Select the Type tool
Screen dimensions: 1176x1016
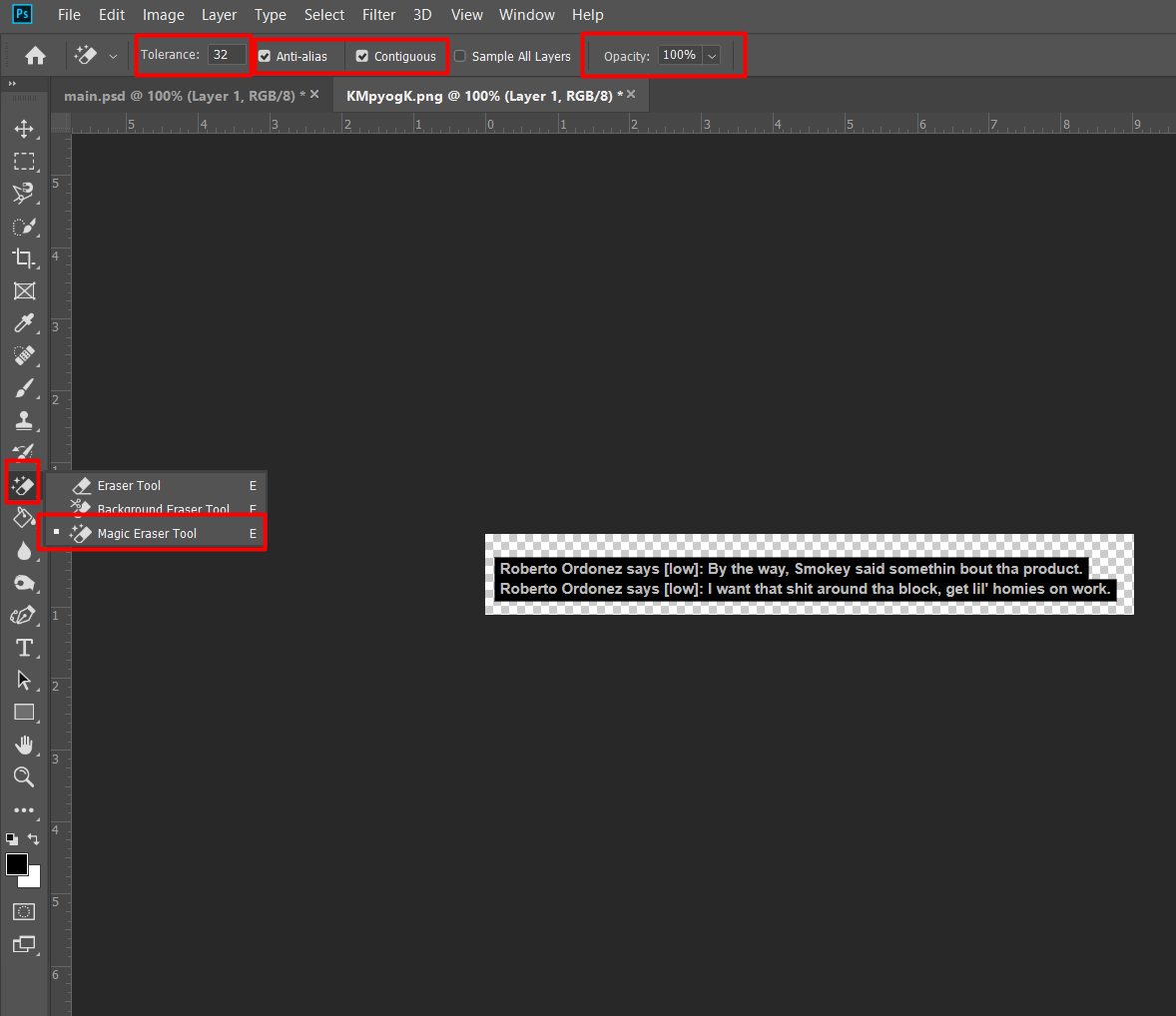(x=24, y=648)
